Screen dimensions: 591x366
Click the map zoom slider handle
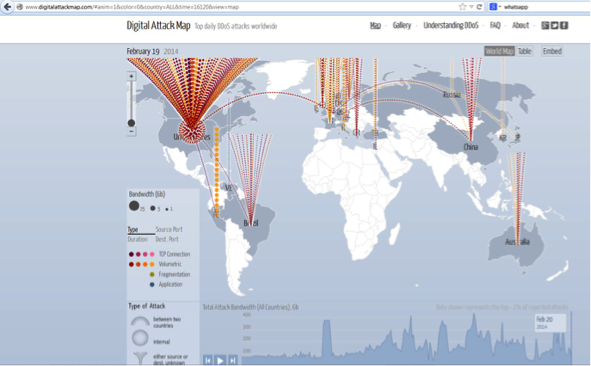pos(131,123)
